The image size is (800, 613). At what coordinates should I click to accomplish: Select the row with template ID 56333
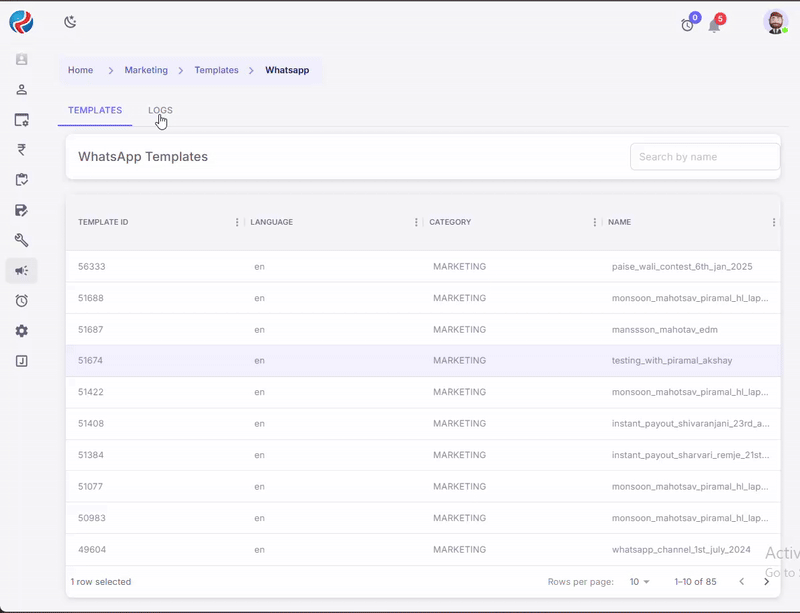[400, 267]
